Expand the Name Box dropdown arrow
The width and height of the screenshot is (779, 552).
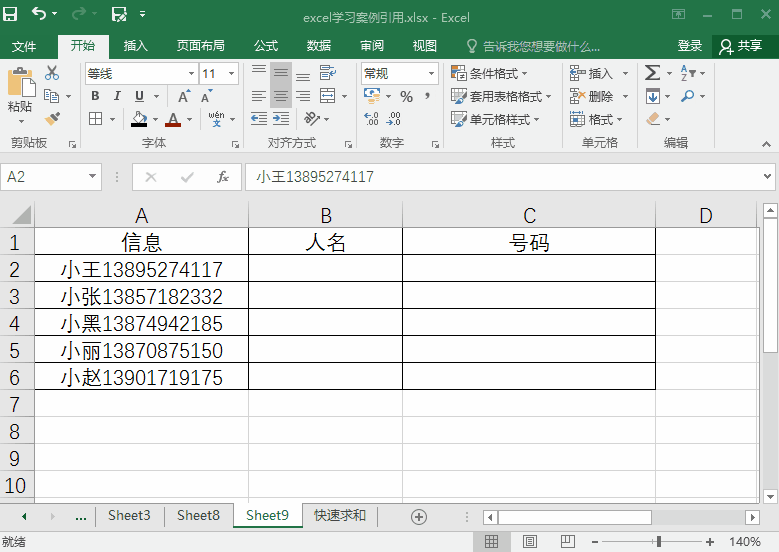[92, 176]
